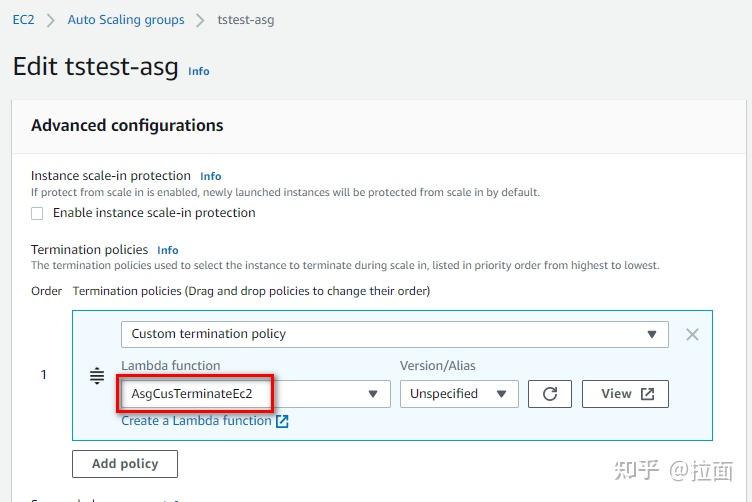Navigate to Auto Scaling groups breadcrumb
Viewport: 752px width, 502px height.
pos(126,20)
